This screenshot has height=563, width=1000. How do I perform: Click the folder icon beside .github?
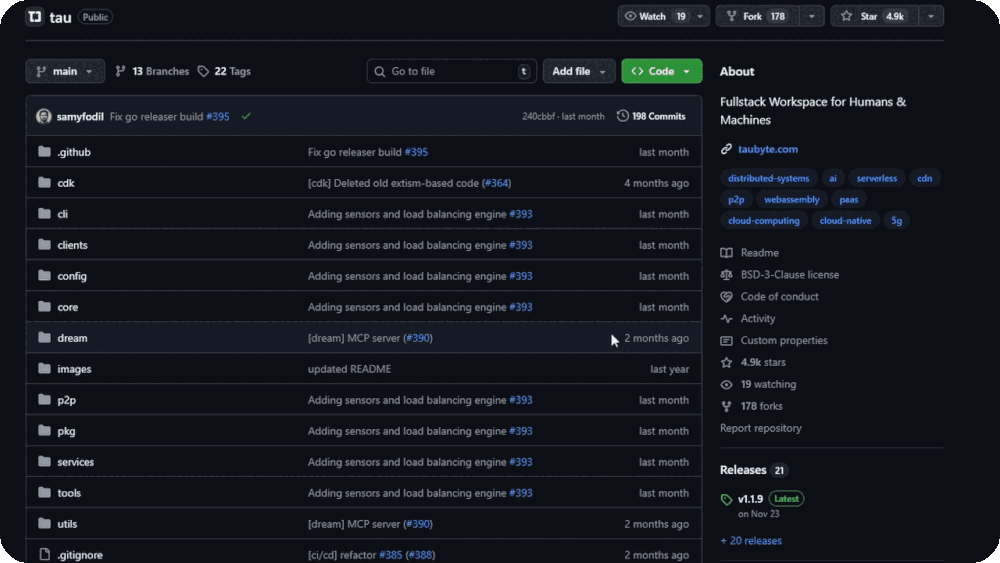[44, 152]
